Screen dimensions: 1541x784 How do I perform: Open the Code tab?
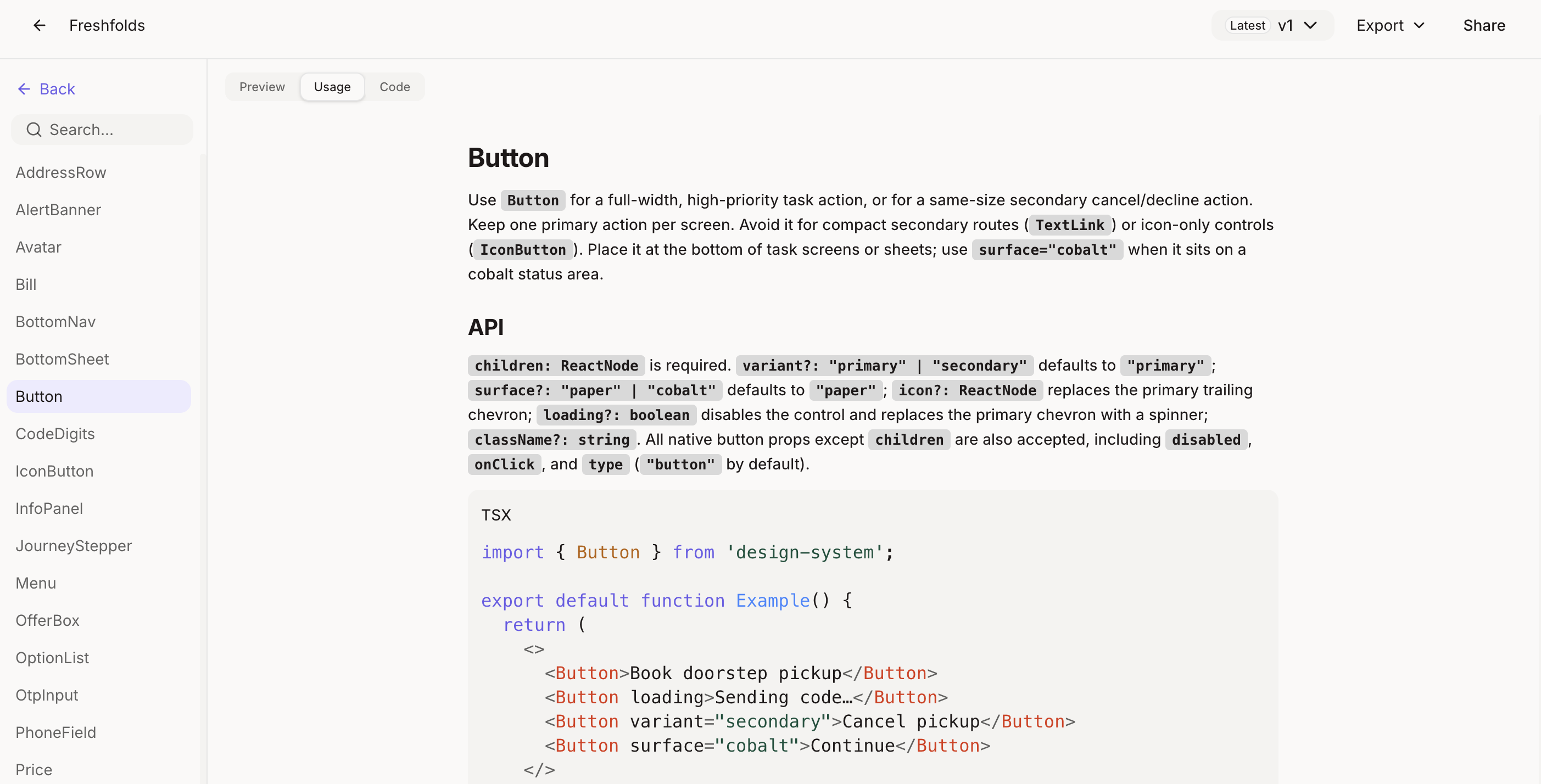(395, 87)
